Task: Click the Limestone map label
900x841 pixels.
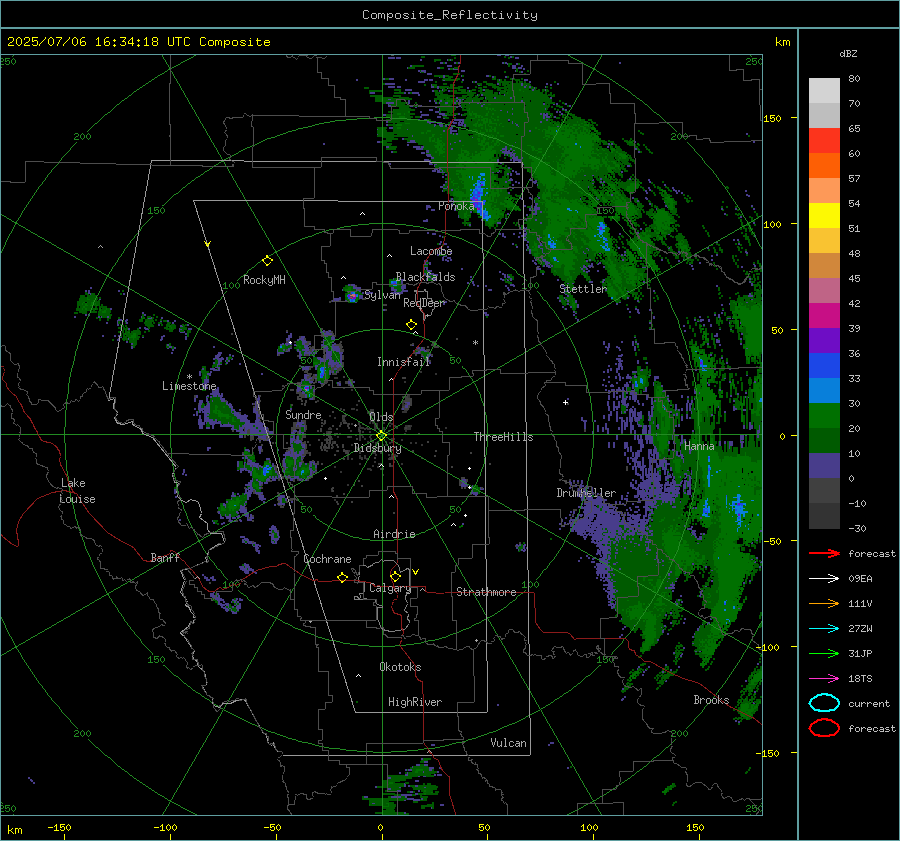Action: tap(189, 386)
